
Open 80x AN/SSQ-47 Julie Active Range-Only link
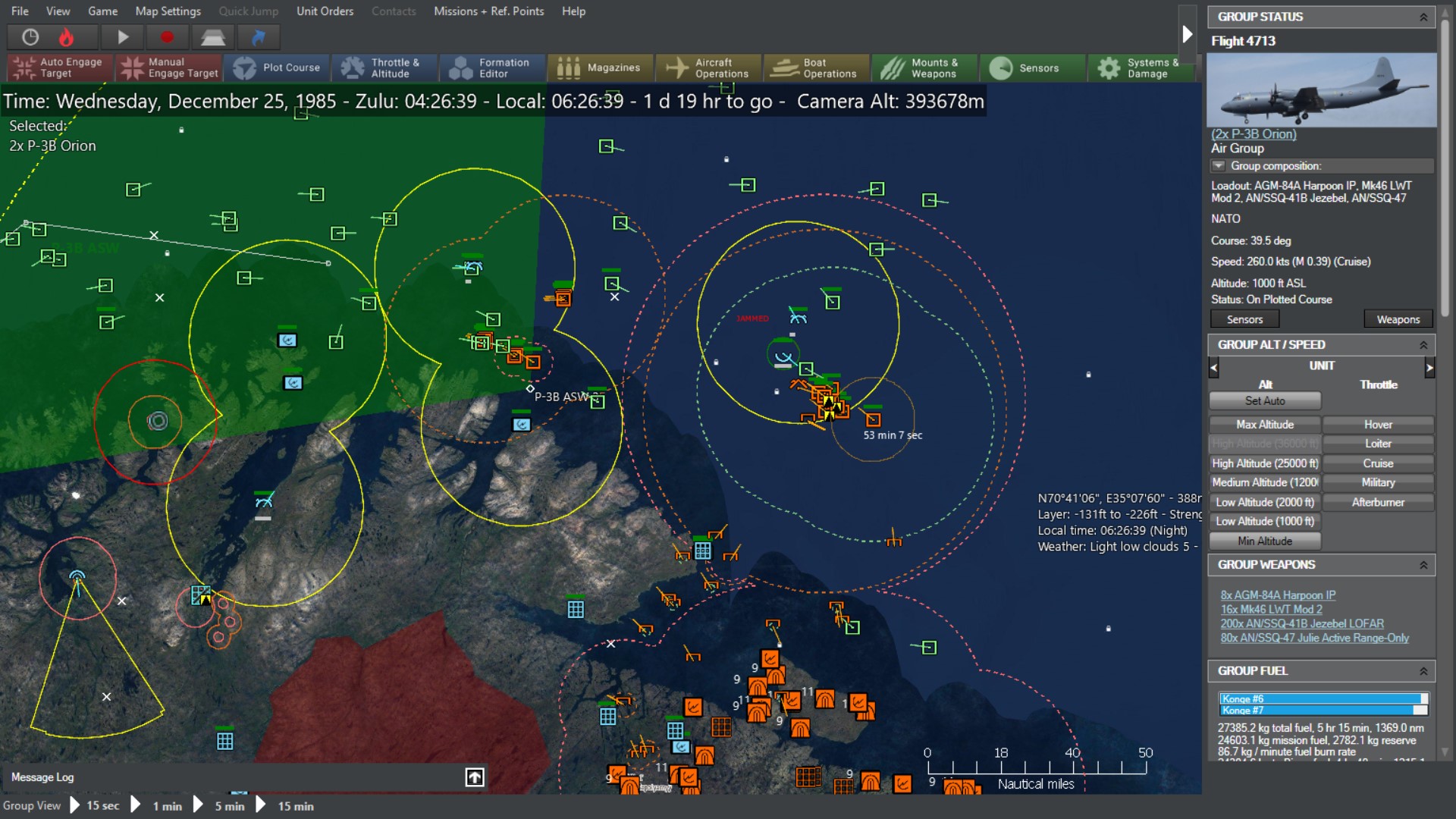click(1314, 638)
